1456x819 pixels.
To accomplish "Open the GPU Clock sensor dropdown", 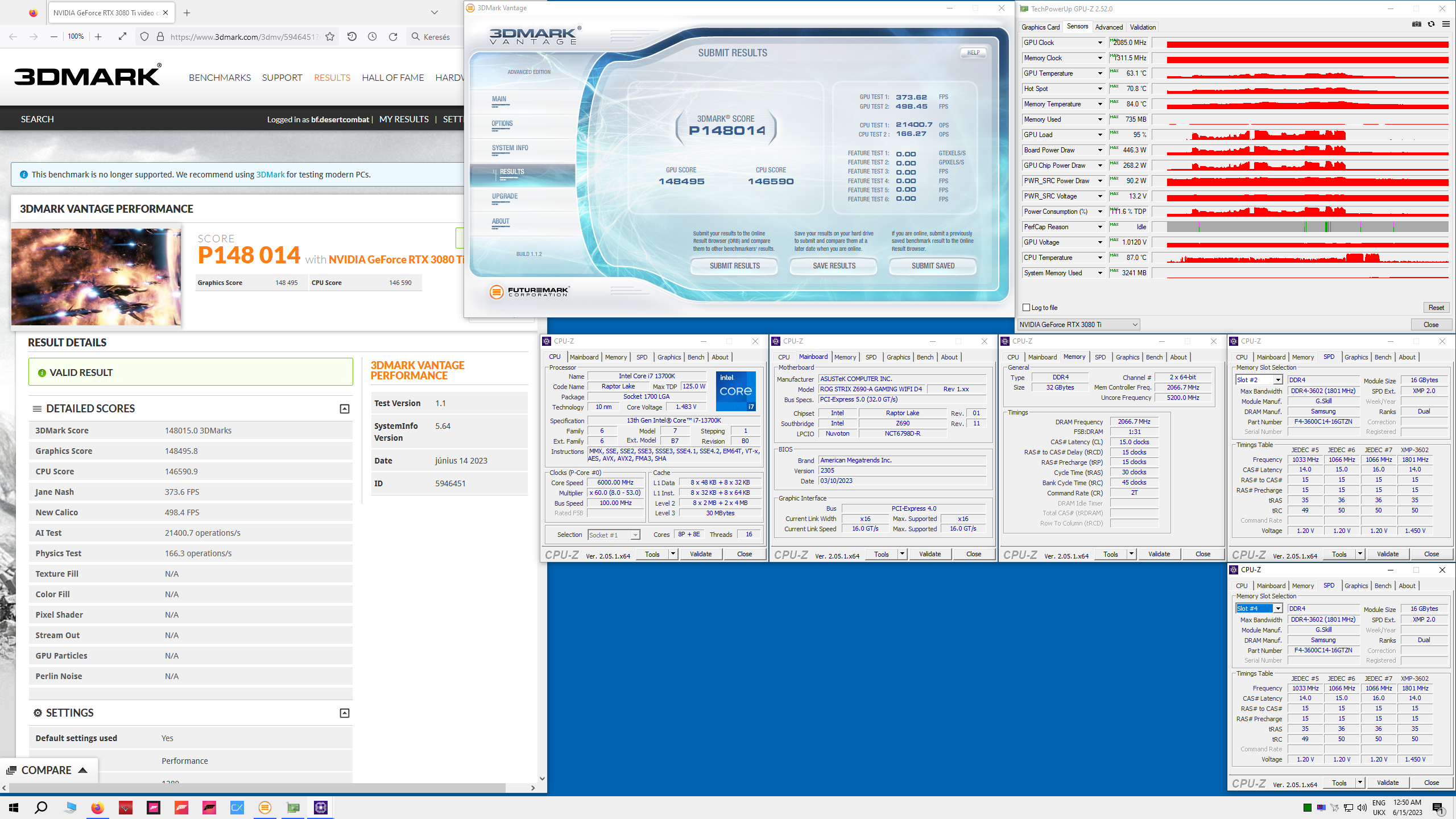I will (1099, 43).
